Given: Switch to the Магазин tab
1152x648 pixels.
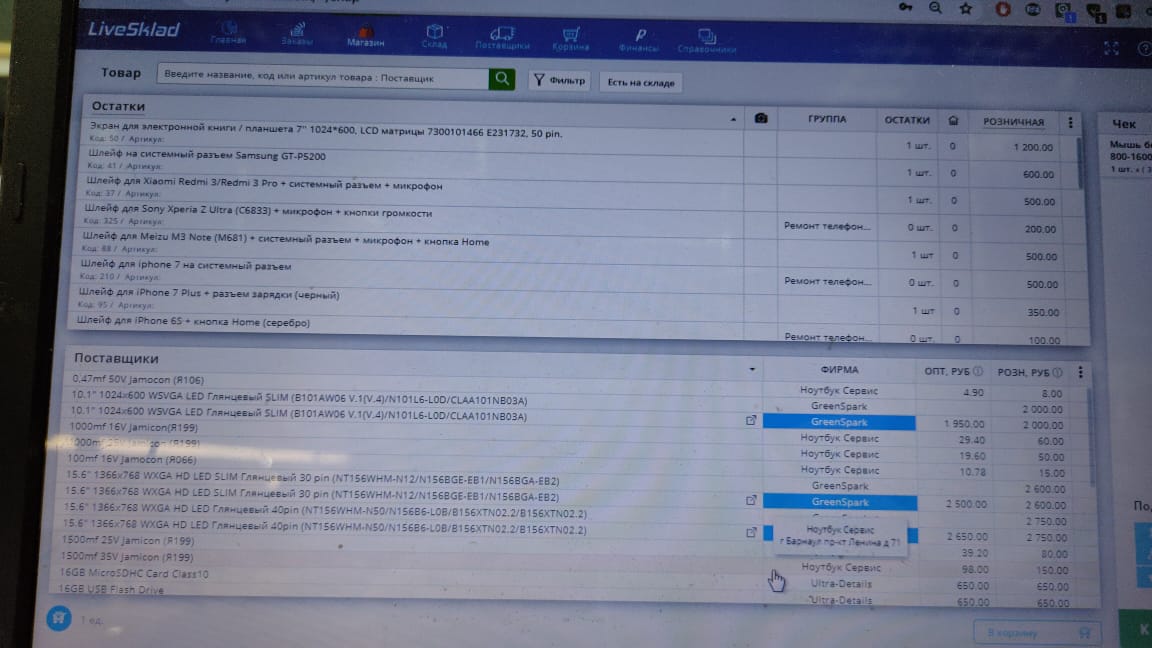Looking at the screenshot, I should [x=366, y=36].
